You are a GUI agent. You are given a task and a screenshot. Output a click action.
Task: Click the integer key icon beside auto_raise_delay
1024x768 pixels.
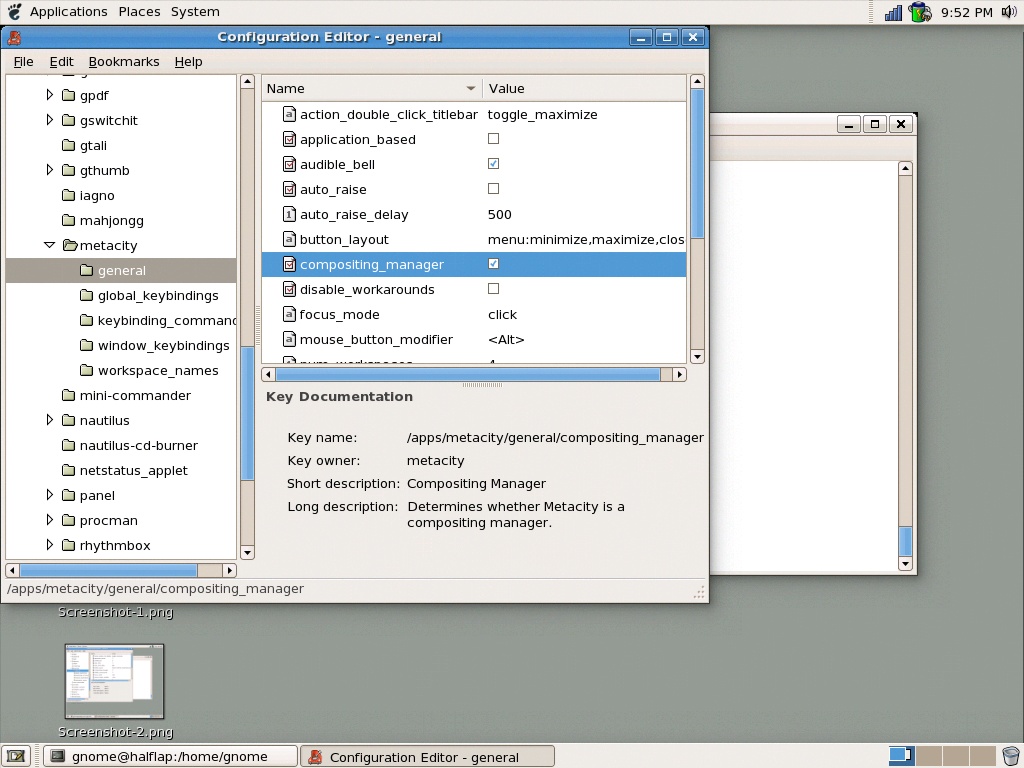click(289, 214)
